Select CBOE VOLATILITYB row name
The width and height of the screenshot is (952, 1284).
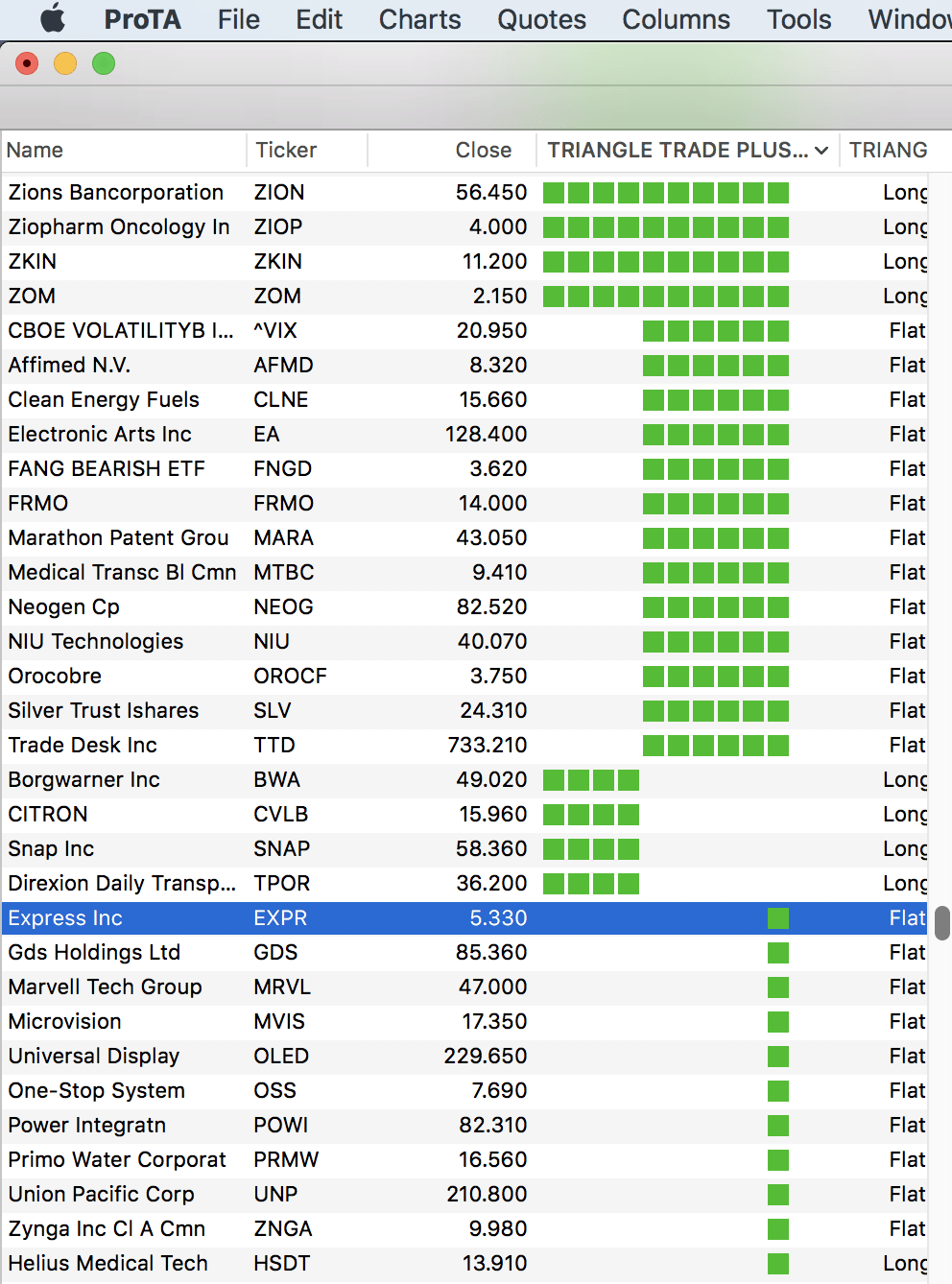pos(121,330)
